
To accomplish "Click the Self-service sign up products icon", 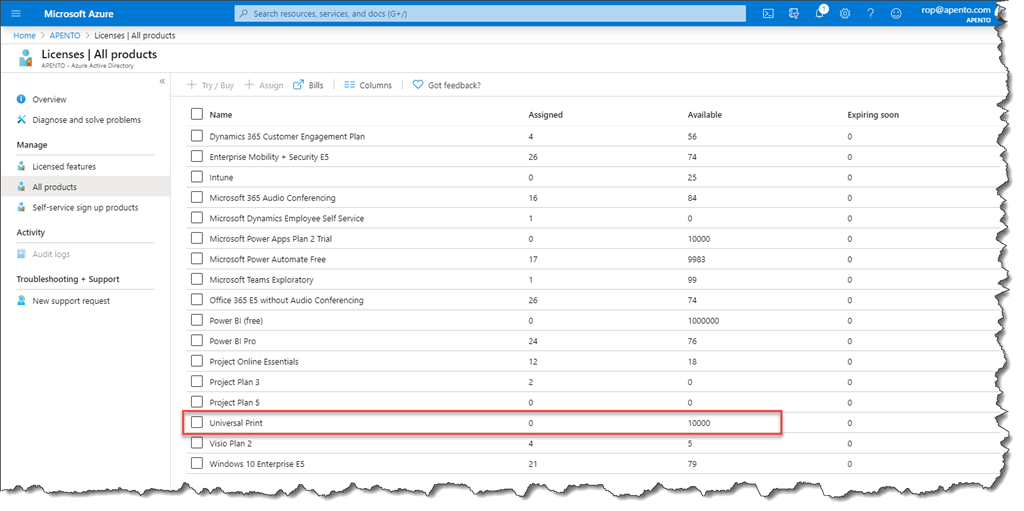I will click(x=22, y=208).
